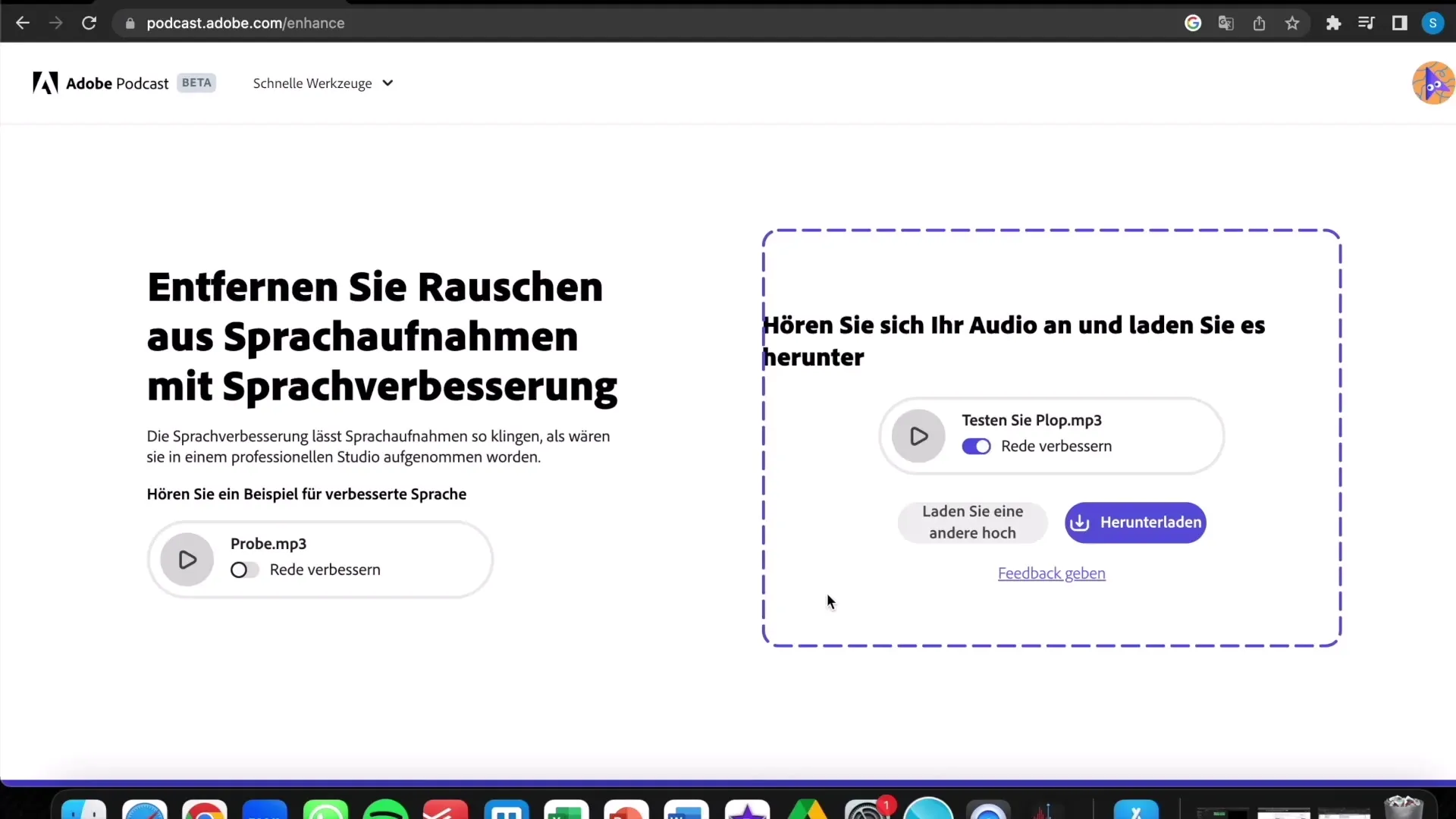Click Laden Sie eine andere hoch button
This screenshot has height=819, width=1456.
[x=972, y=522]
